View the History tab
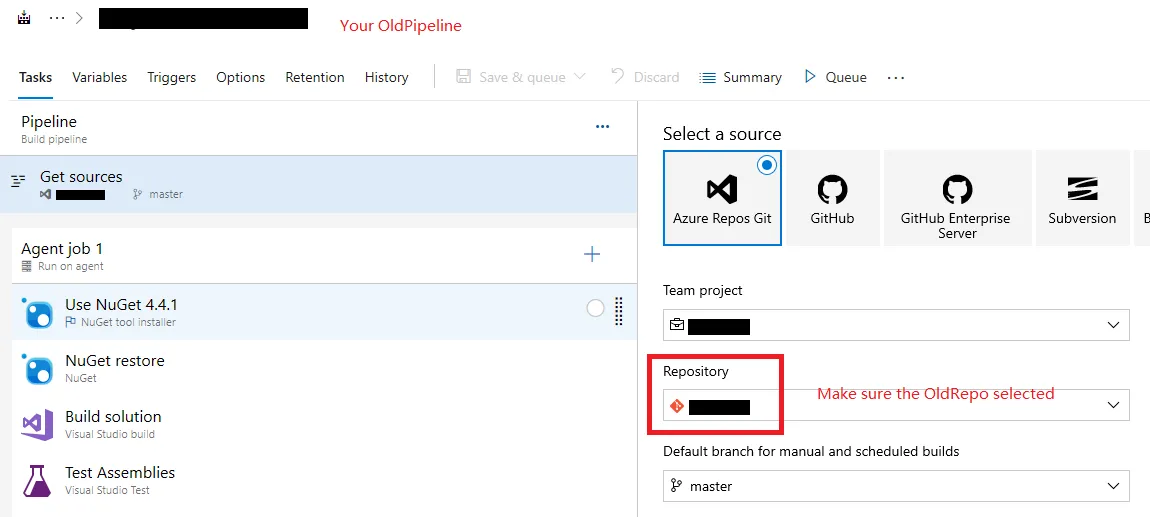Viewport: 1150px width, 517px height. [x=387, y=77]
